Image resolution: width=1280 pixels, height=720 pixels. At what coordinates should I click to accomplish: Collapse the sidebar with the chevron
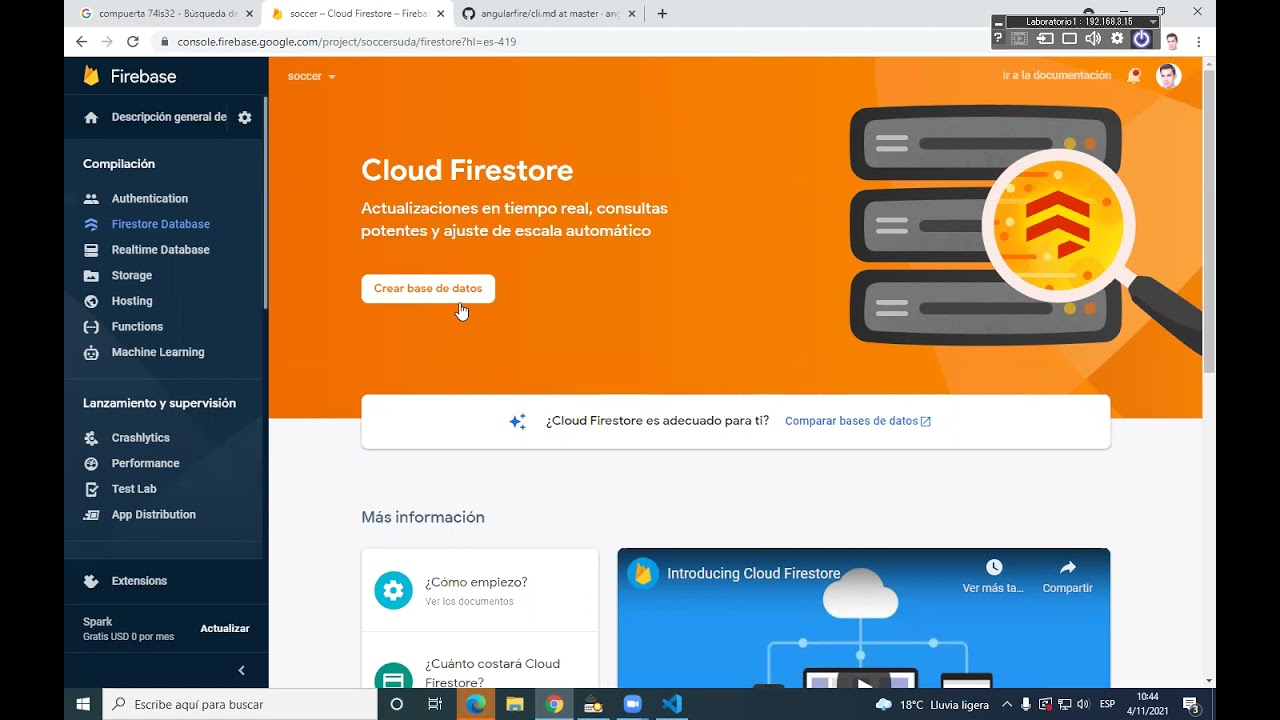coord(241,670)
